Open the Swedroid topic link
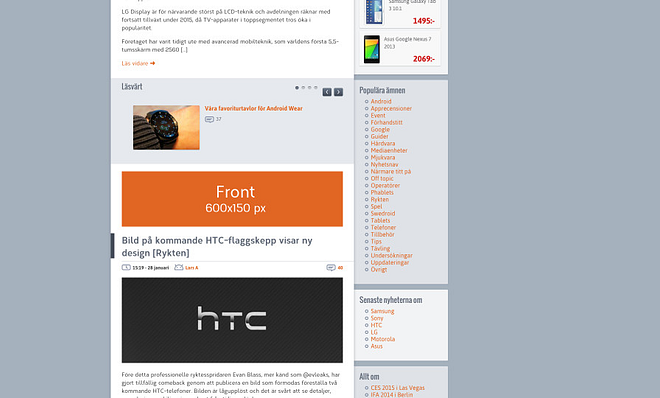This screenshot has height=398, width=660. coord(383,214)
